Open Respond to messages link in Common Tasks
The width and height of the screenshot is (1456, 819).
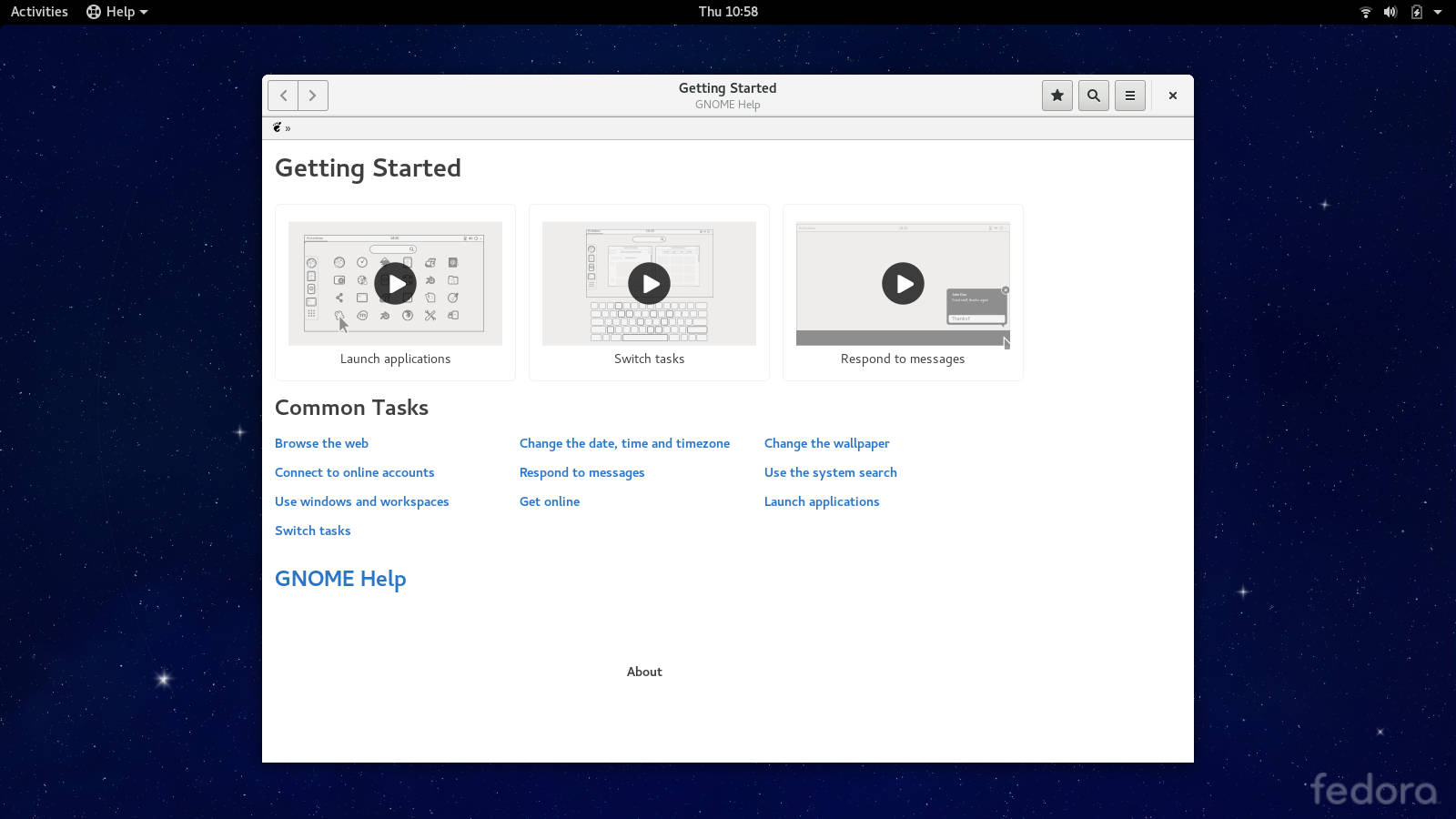(x=581, y=472)
